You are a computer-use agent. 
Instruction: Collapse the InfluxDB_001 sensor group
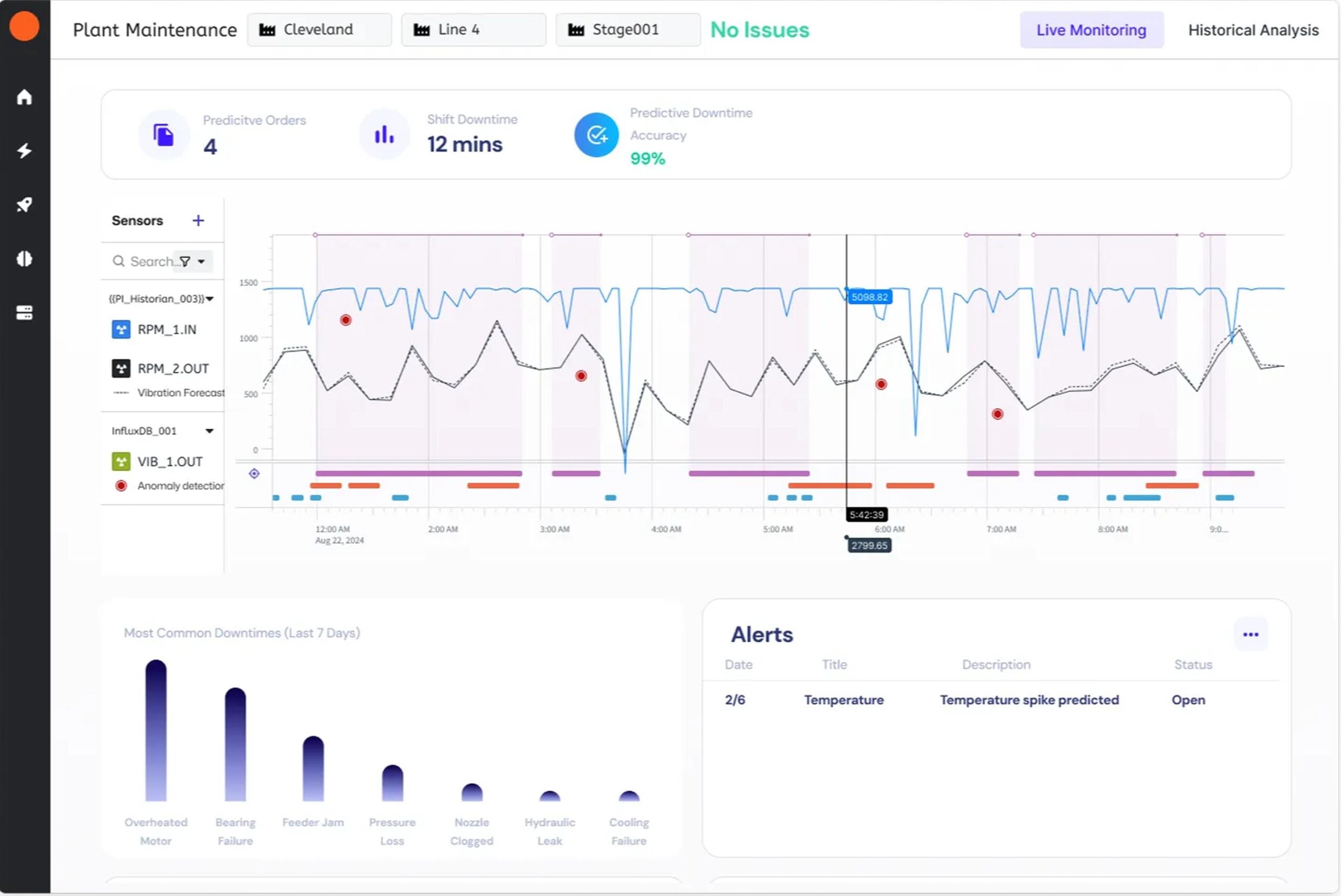pos(210,431)
